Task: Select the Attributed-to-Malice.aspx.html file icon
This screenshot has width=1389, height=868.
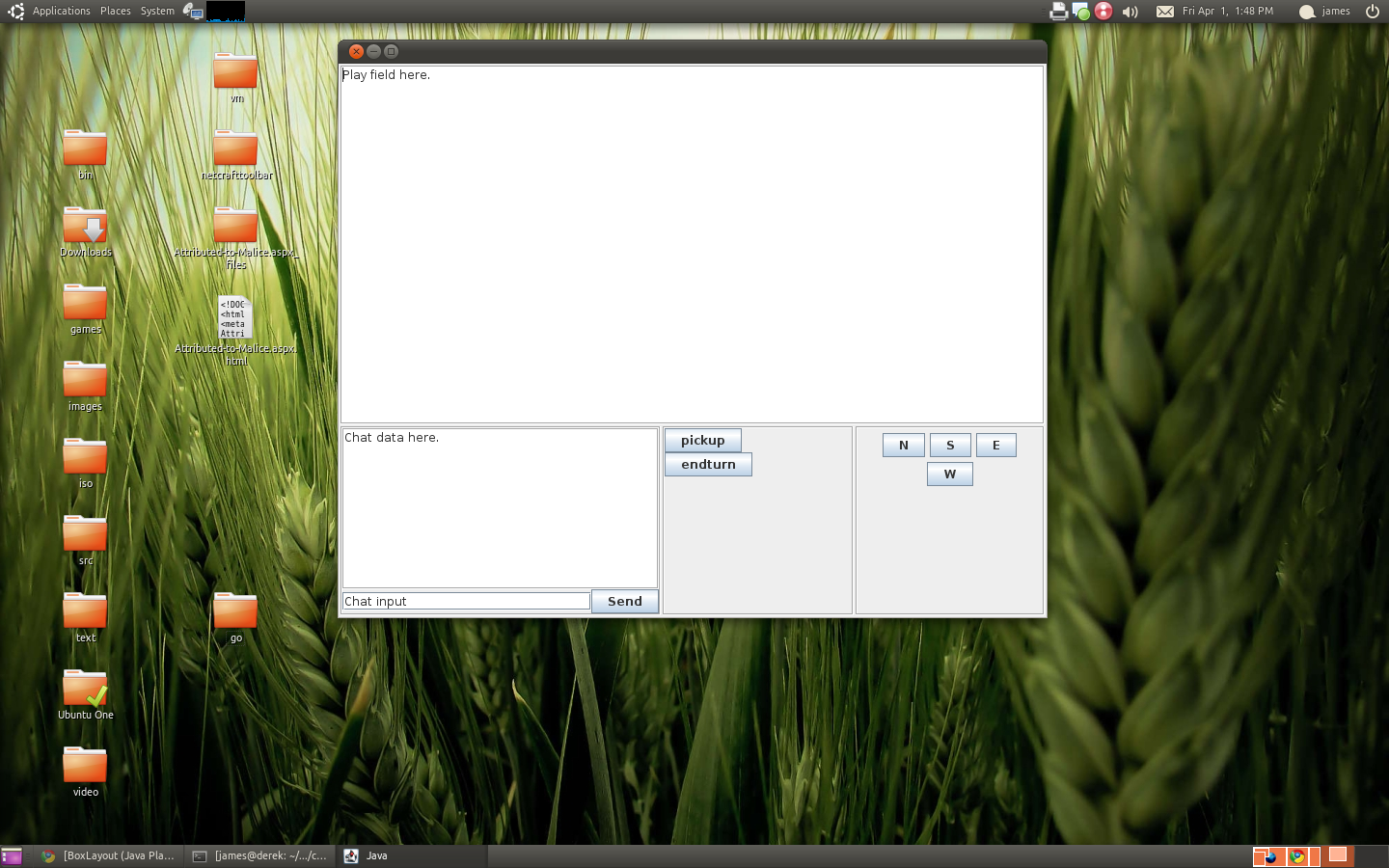Action: click(x=235, y=318)
